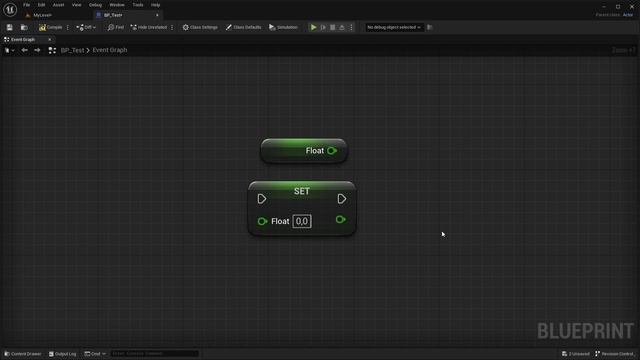The height and width of the screenshot is (360, 640).
Task: Open the File menu
Action: point(27,5)
